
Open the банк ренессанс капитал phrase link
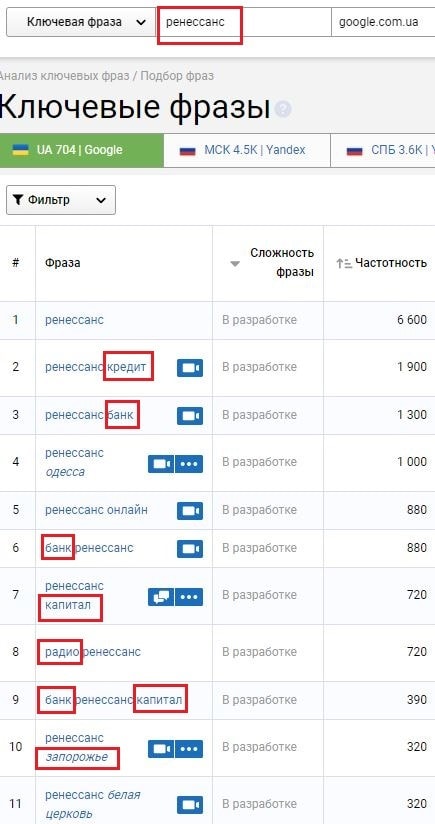[x=114, y=701]
